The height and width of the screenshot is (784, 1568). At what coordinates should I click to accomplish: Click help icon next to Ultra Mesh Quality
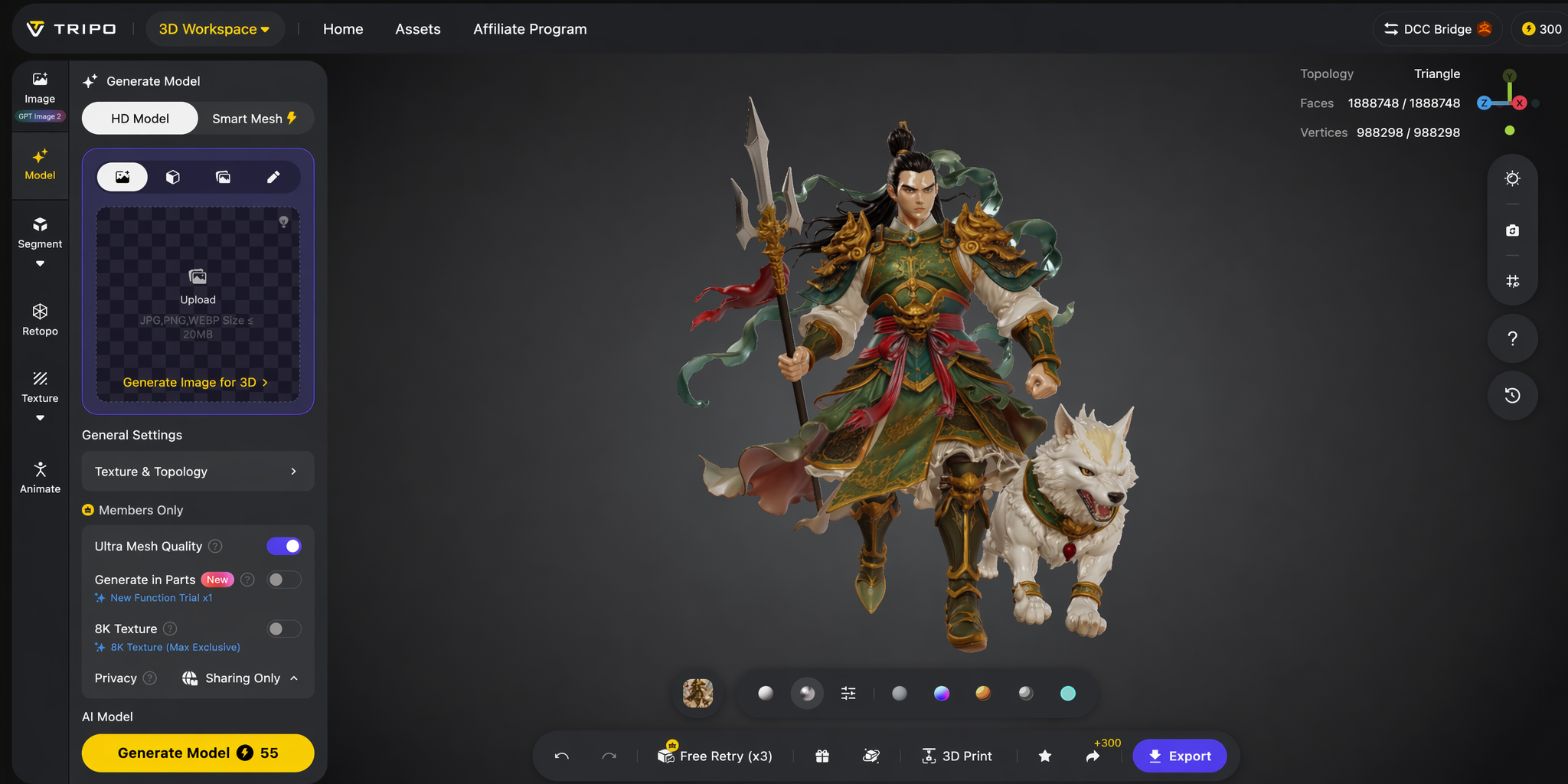click(x=216, y=546)
